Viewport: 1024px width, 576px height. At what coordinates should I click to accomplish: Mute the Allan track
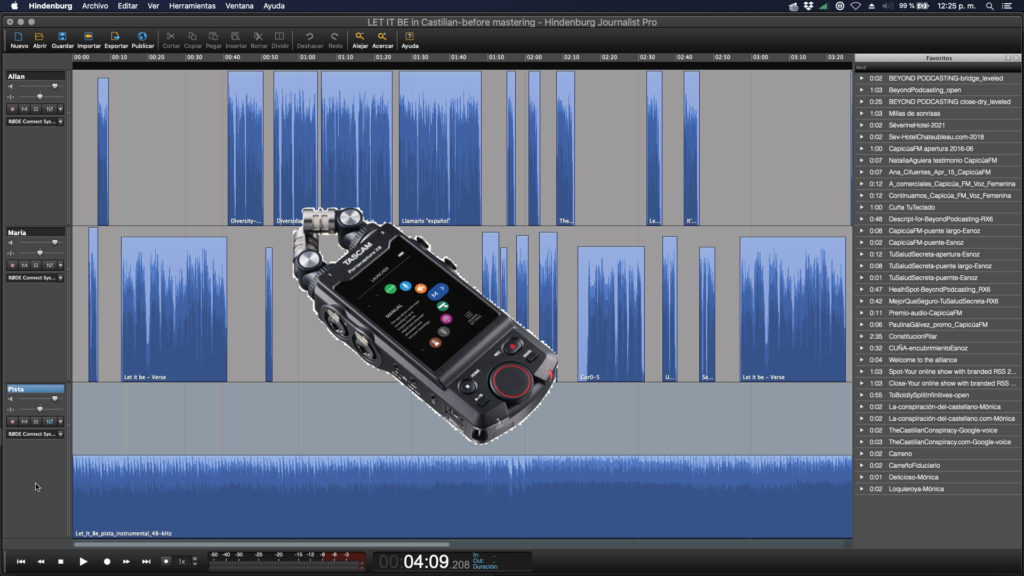pos(24,109)
